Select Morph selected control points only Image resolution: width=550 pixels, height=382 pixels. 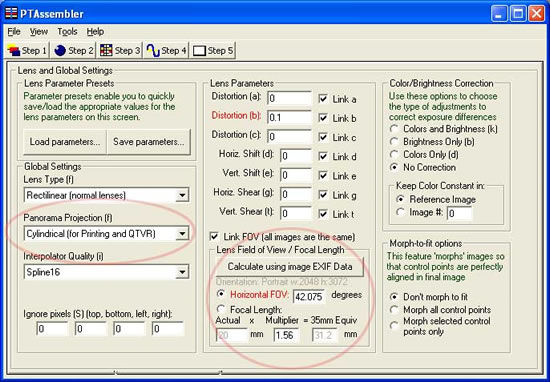click(x=394, y=326)
